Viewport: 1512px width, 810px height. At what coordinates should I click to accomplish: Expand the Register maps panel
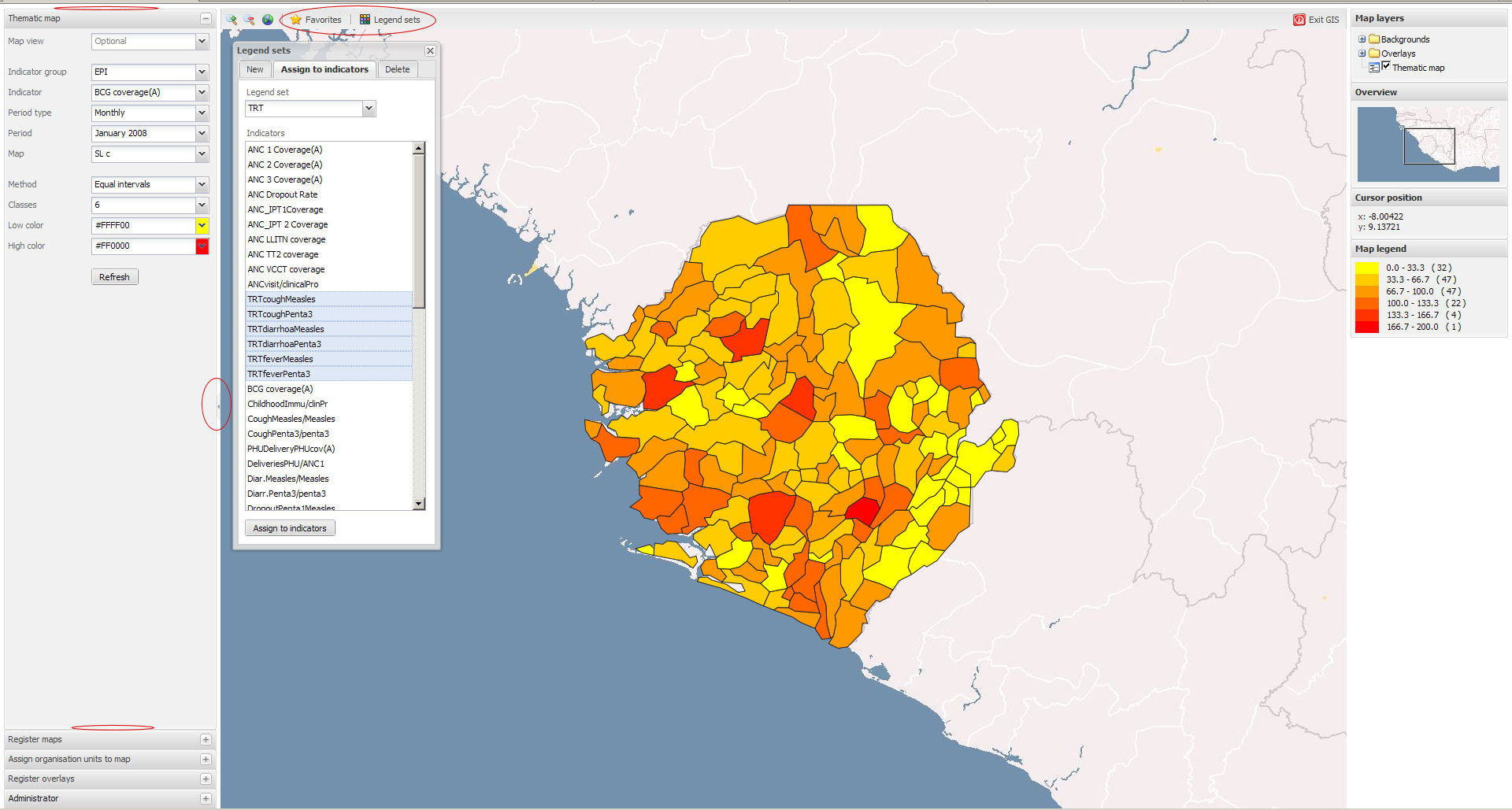(206, 739)
